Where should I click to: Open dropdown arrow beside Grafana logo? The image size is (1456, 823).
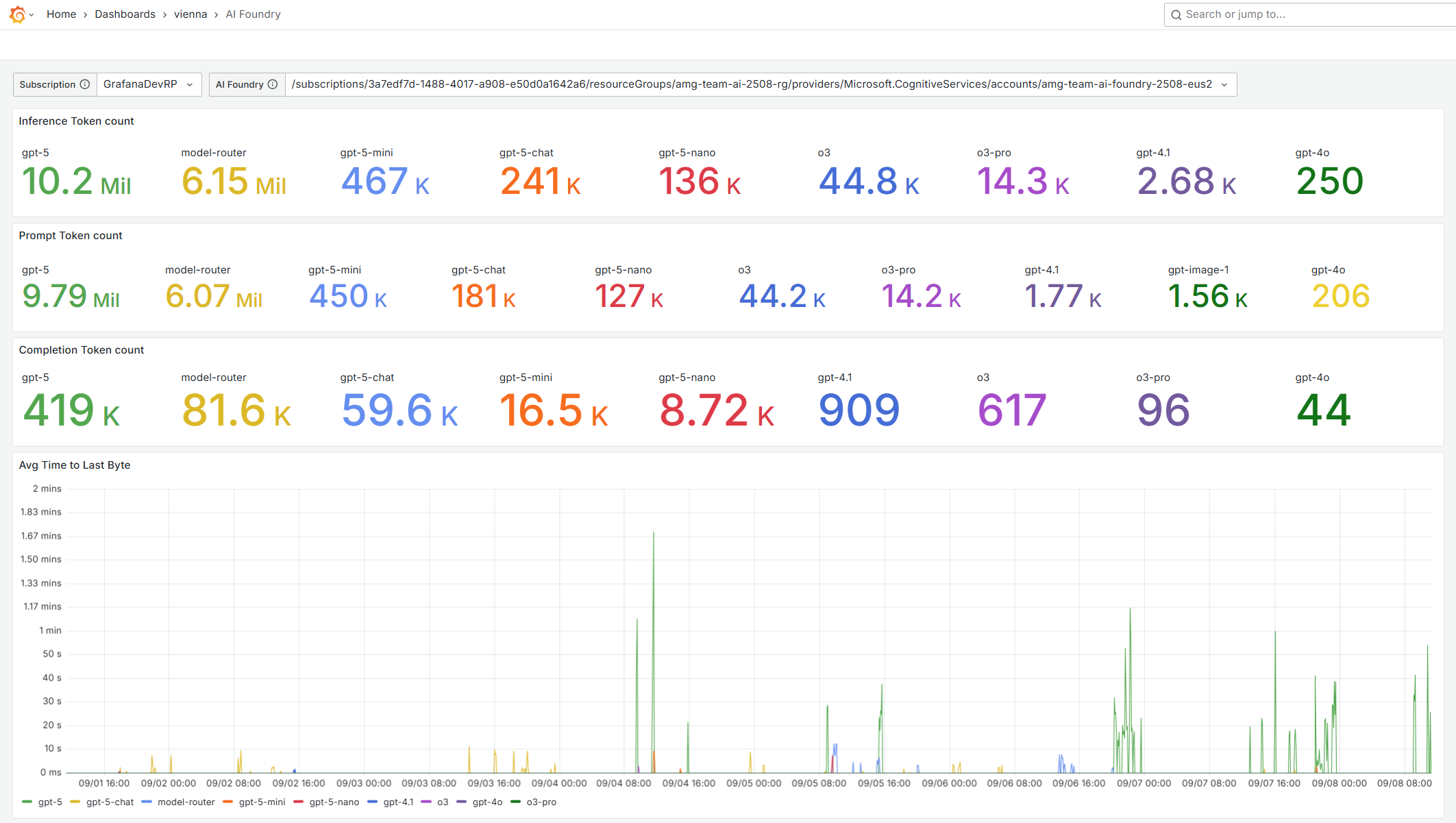[32, 15]
